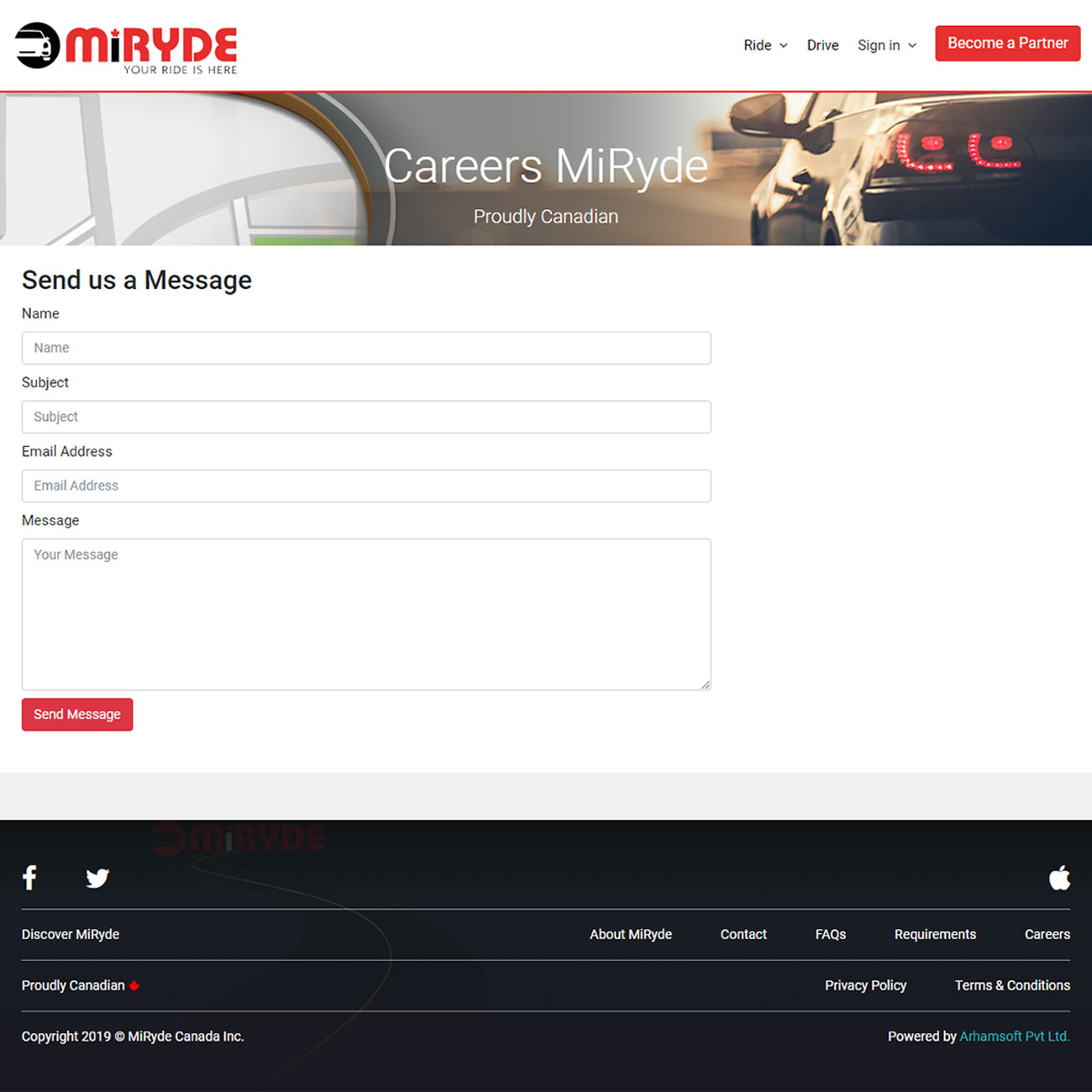Open the Careers footer link
1092x1092 pixels.
pyautogui.click(x=1047, y=934)
